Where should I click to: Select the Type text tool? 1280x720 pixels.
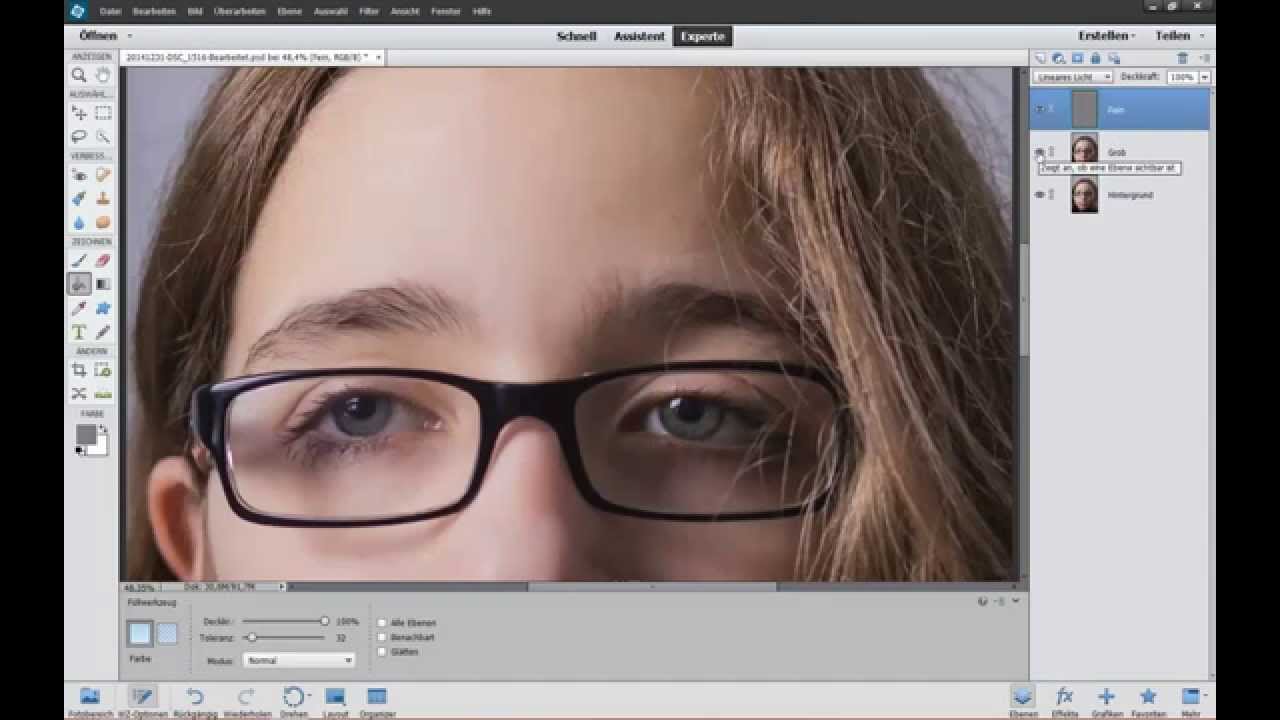point(78,332)
